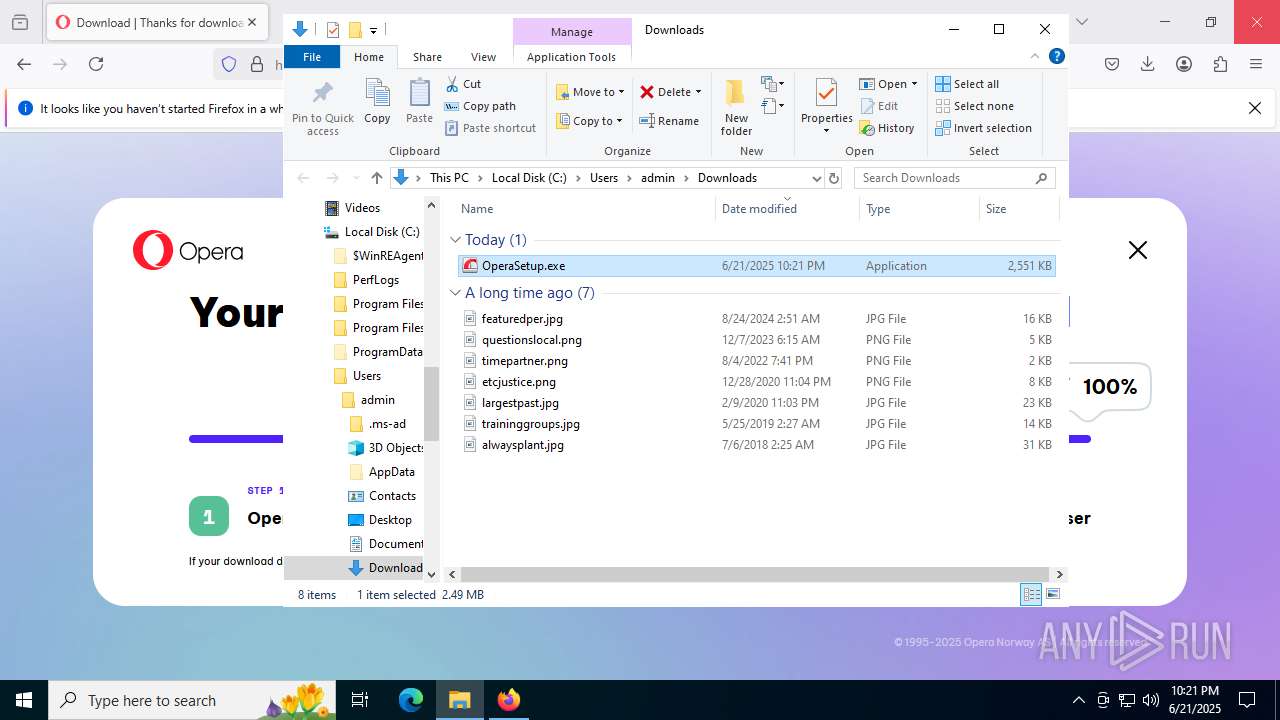The image size is (1280, 720).
Task: Switch to Large icons view
Action: pyautogui.click(x=1052, y=594)
